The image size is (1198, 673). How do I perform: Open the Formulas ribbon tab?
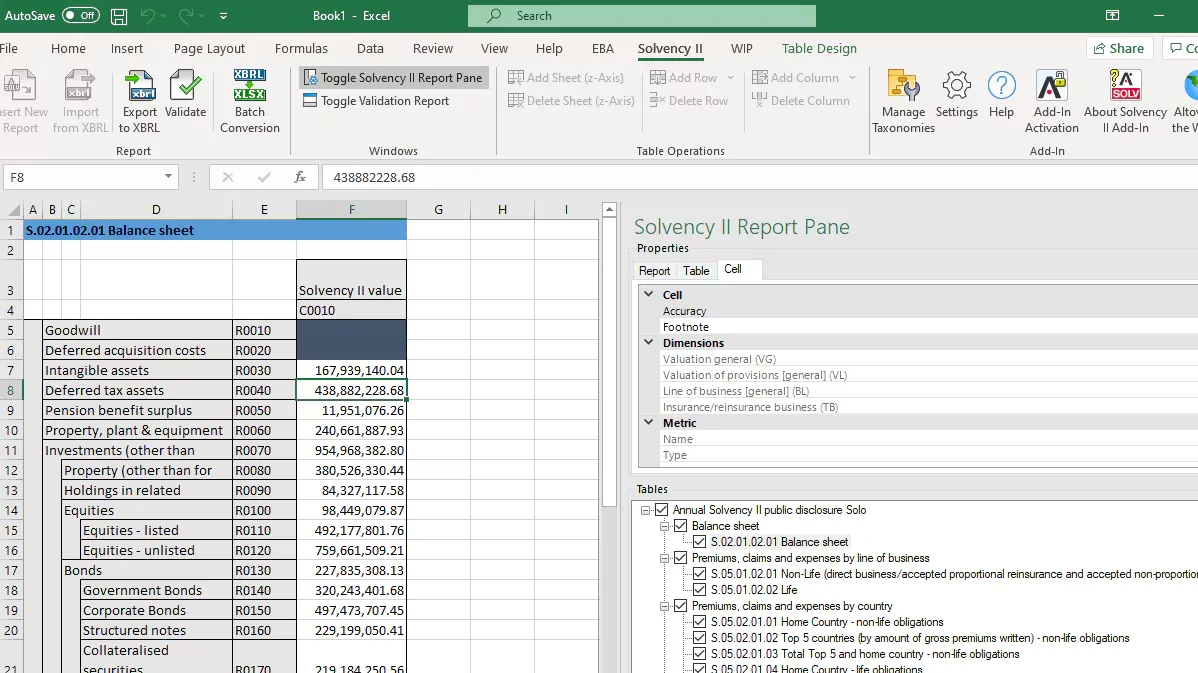(301, 48)
